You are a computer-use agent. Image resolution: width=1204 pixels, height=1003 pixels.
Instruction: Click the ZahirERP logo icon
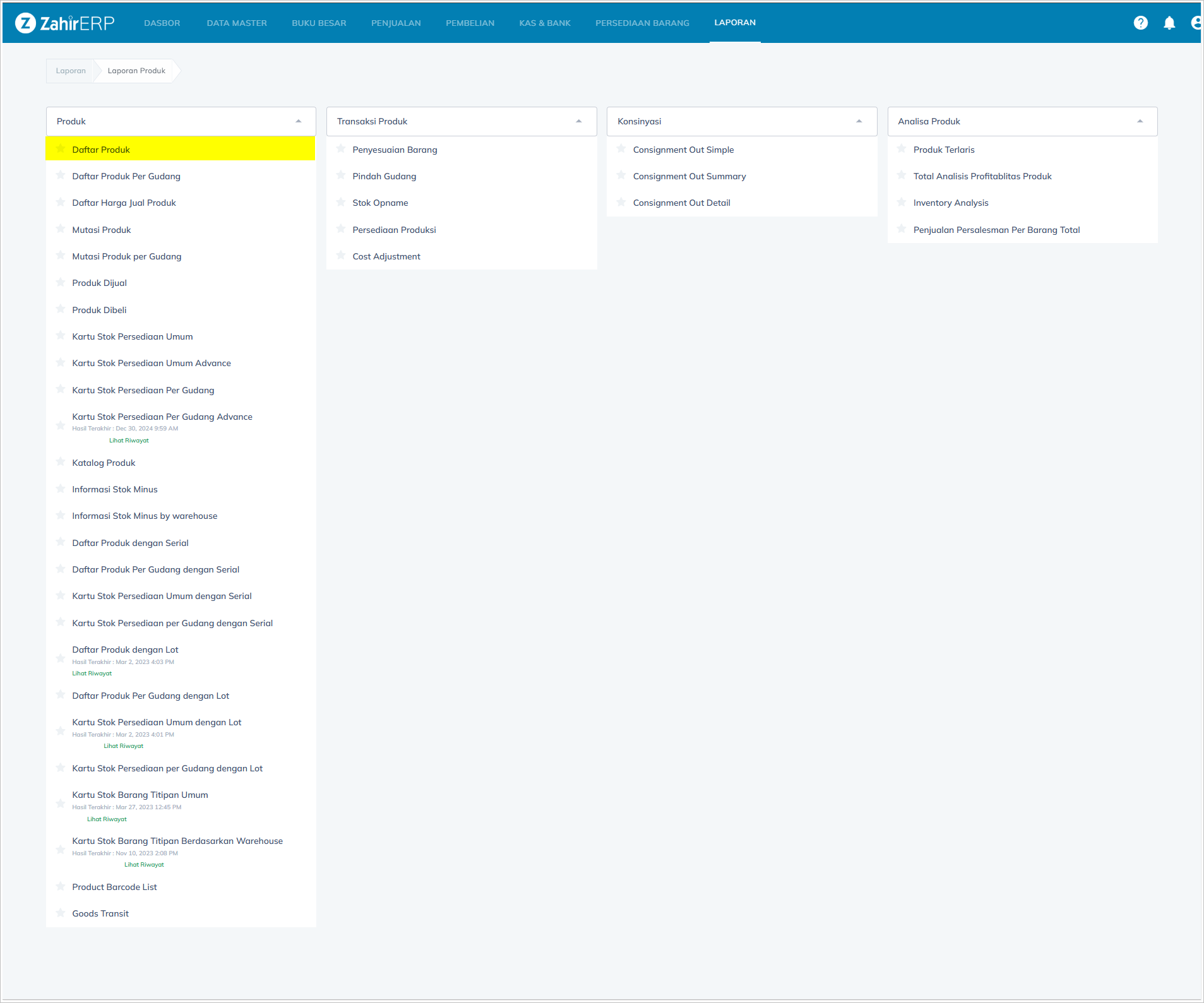point(25,23)
